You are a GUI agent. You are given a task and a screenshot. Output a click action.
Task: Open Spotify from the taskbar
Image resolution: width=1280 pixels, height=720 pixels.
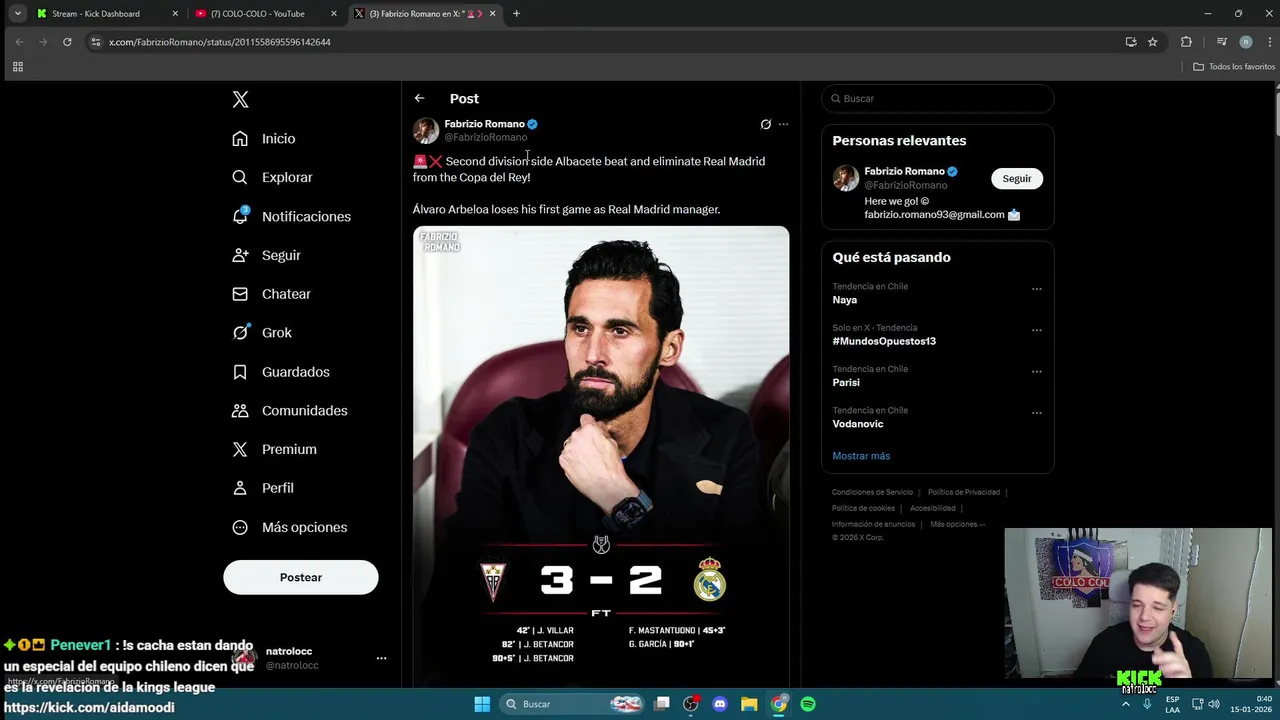pos(808,704)
